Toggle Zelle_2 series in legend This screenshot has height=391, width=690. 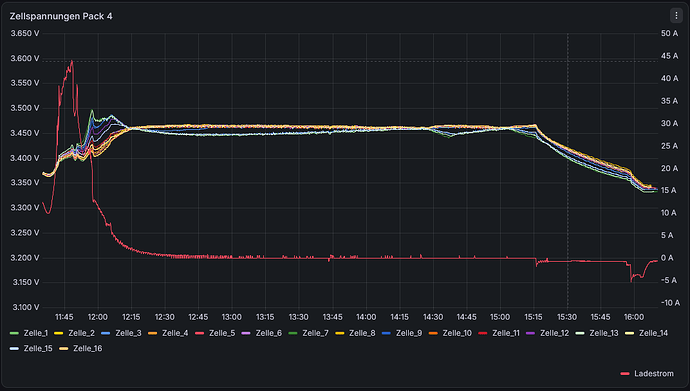point(74,333)
